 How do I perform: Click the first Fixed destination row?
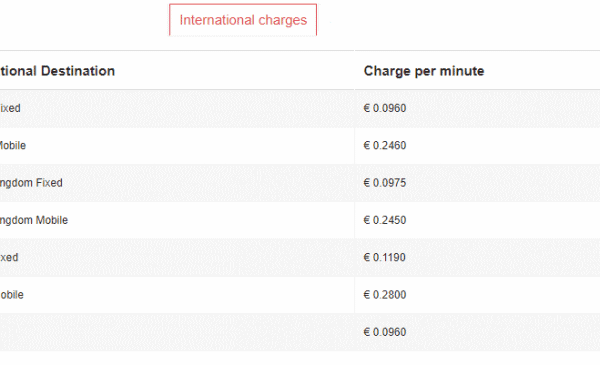tap(177, 108)
